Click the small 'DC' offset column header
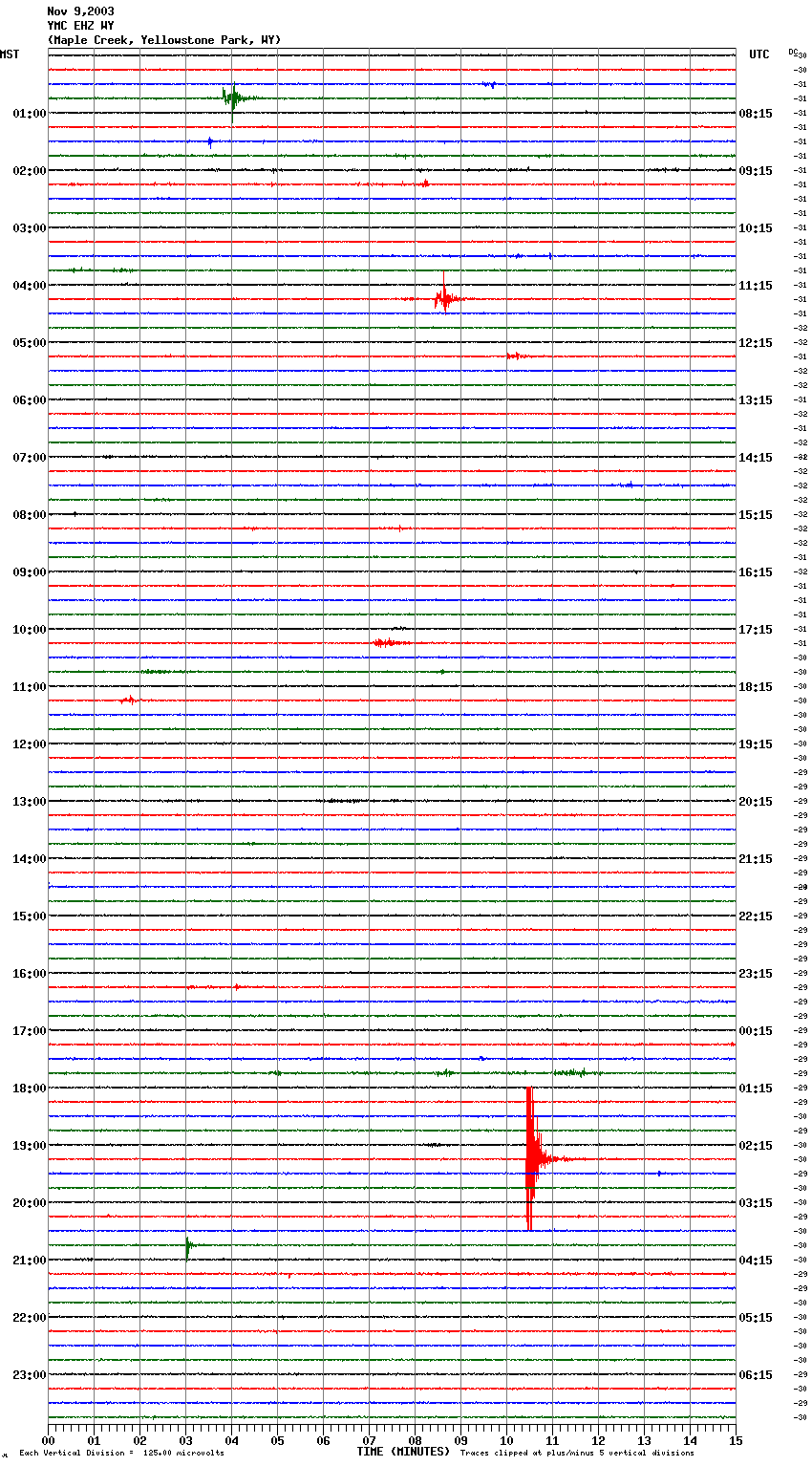The image size is (812, 1466). click(793, 52)
